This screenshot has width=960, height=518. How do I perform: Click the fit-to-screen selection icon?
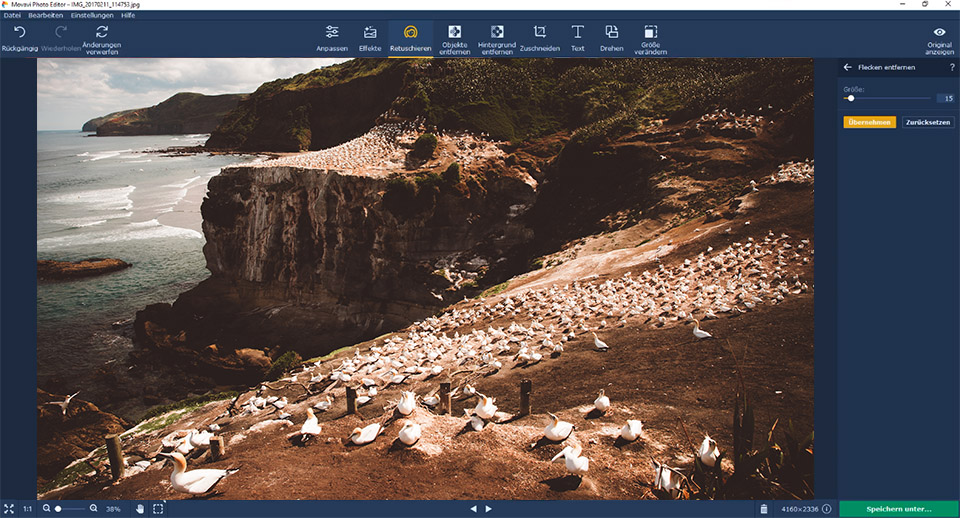[158, 508]
